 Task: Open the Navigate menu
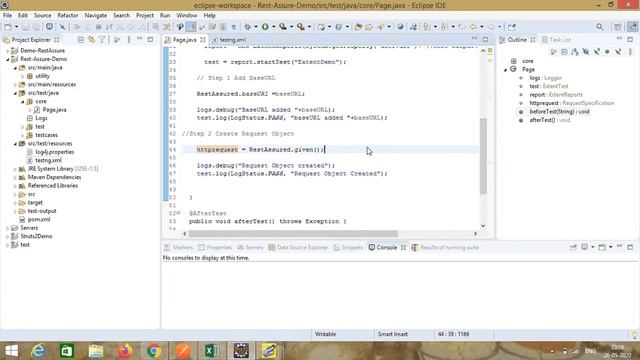(96, 16)
